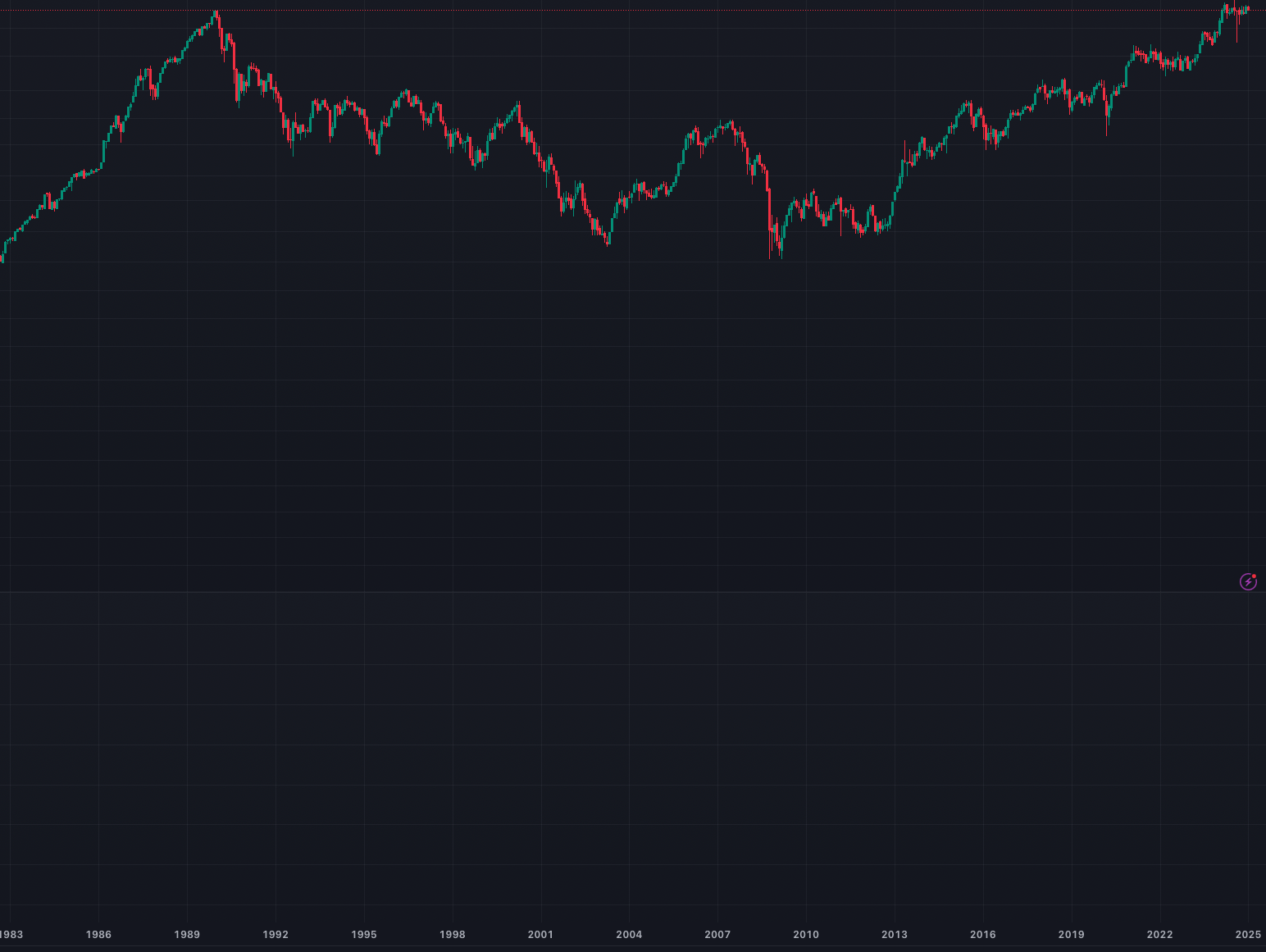
Task: Click the 2010 year label
Action: point(807,934)
